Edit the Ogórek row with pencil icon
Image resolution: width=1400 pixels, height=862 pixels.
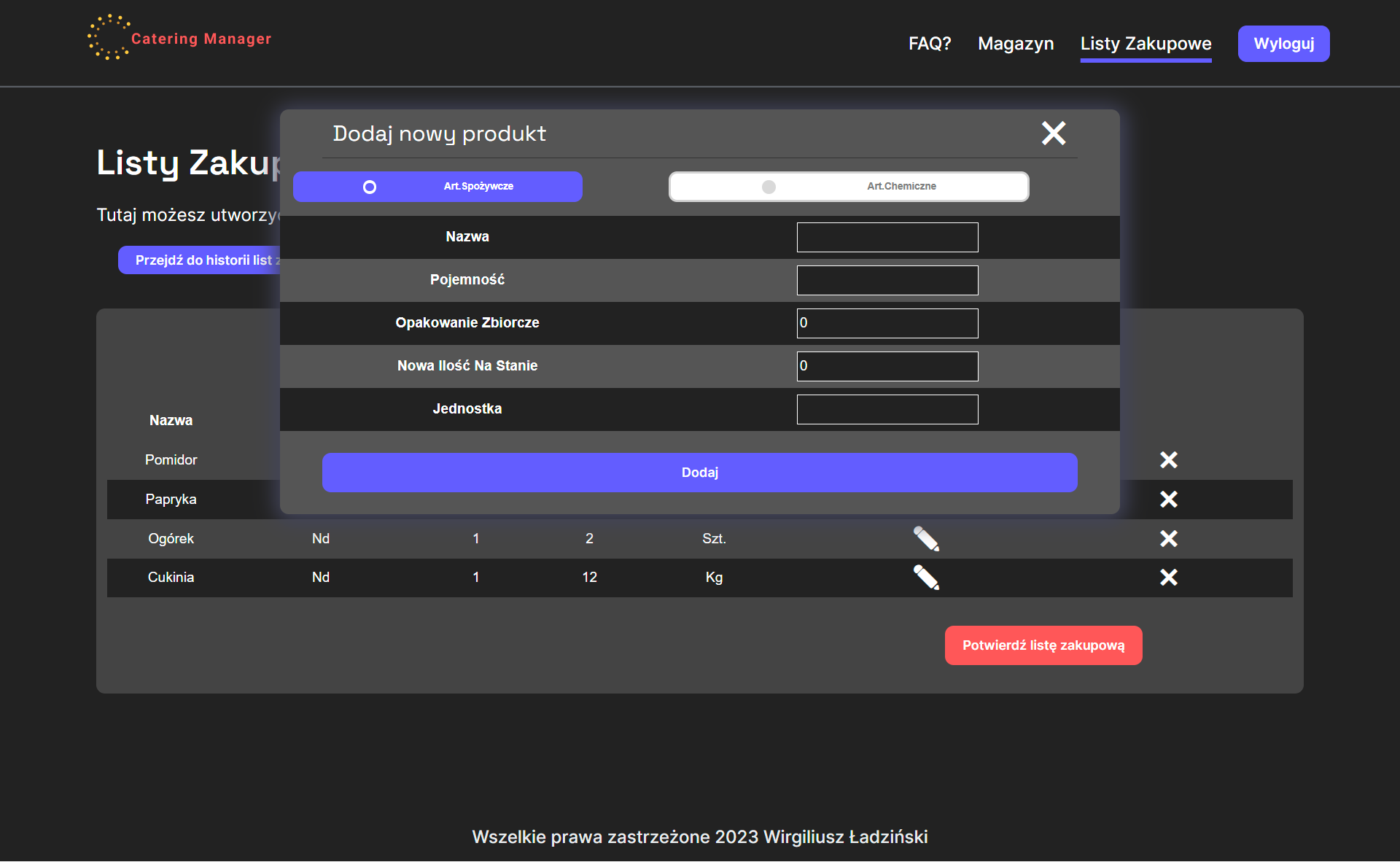coord(925,539)
